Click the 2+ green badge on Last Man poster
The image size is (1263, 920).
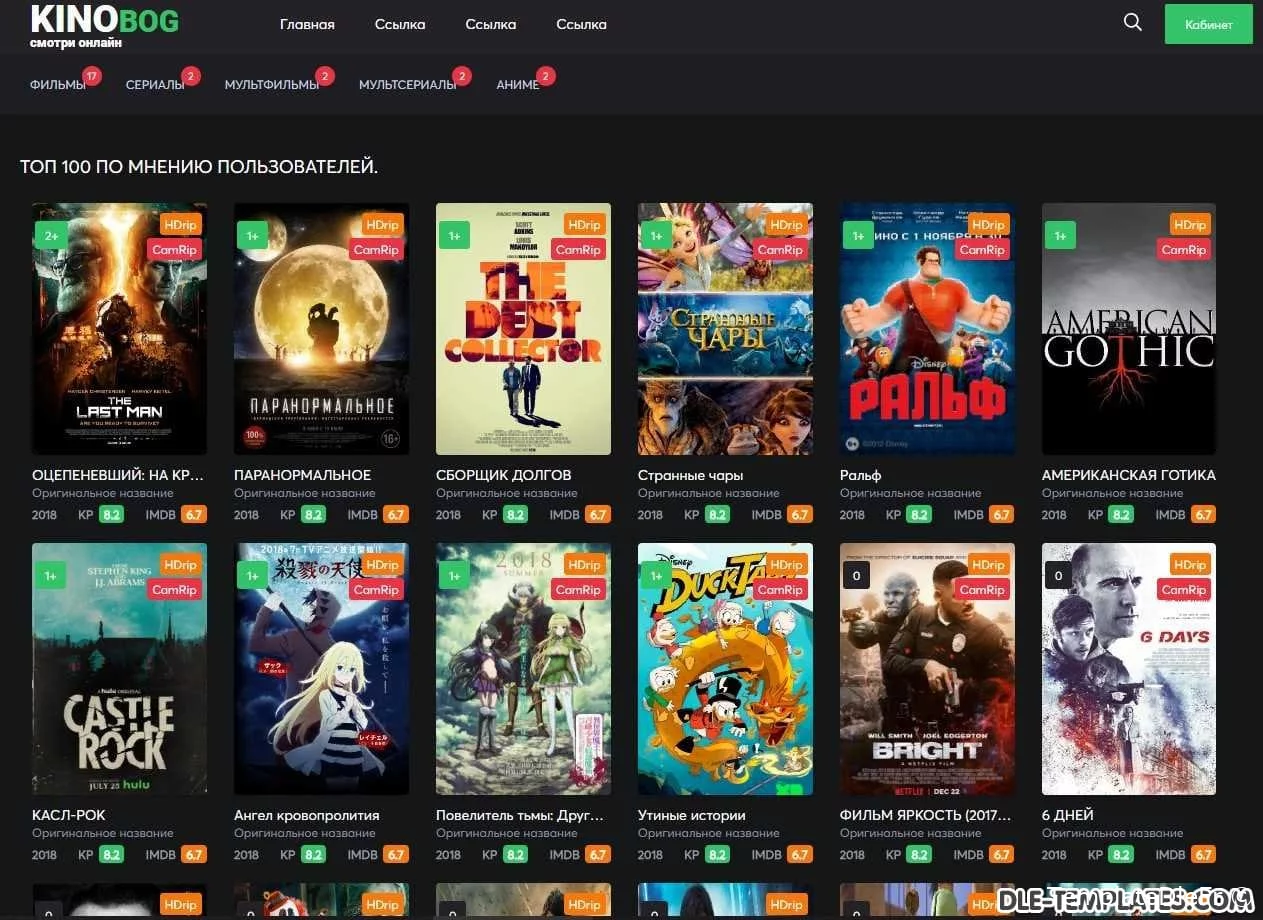(51, 236)
